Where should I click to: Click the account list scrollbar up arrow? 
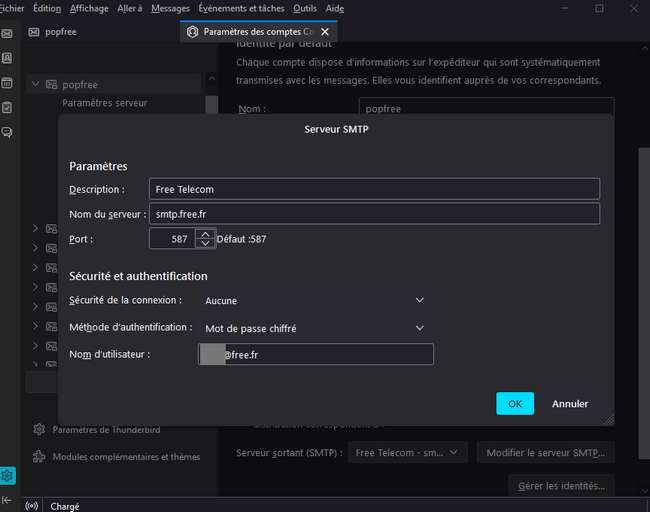[x=212, y=78]
